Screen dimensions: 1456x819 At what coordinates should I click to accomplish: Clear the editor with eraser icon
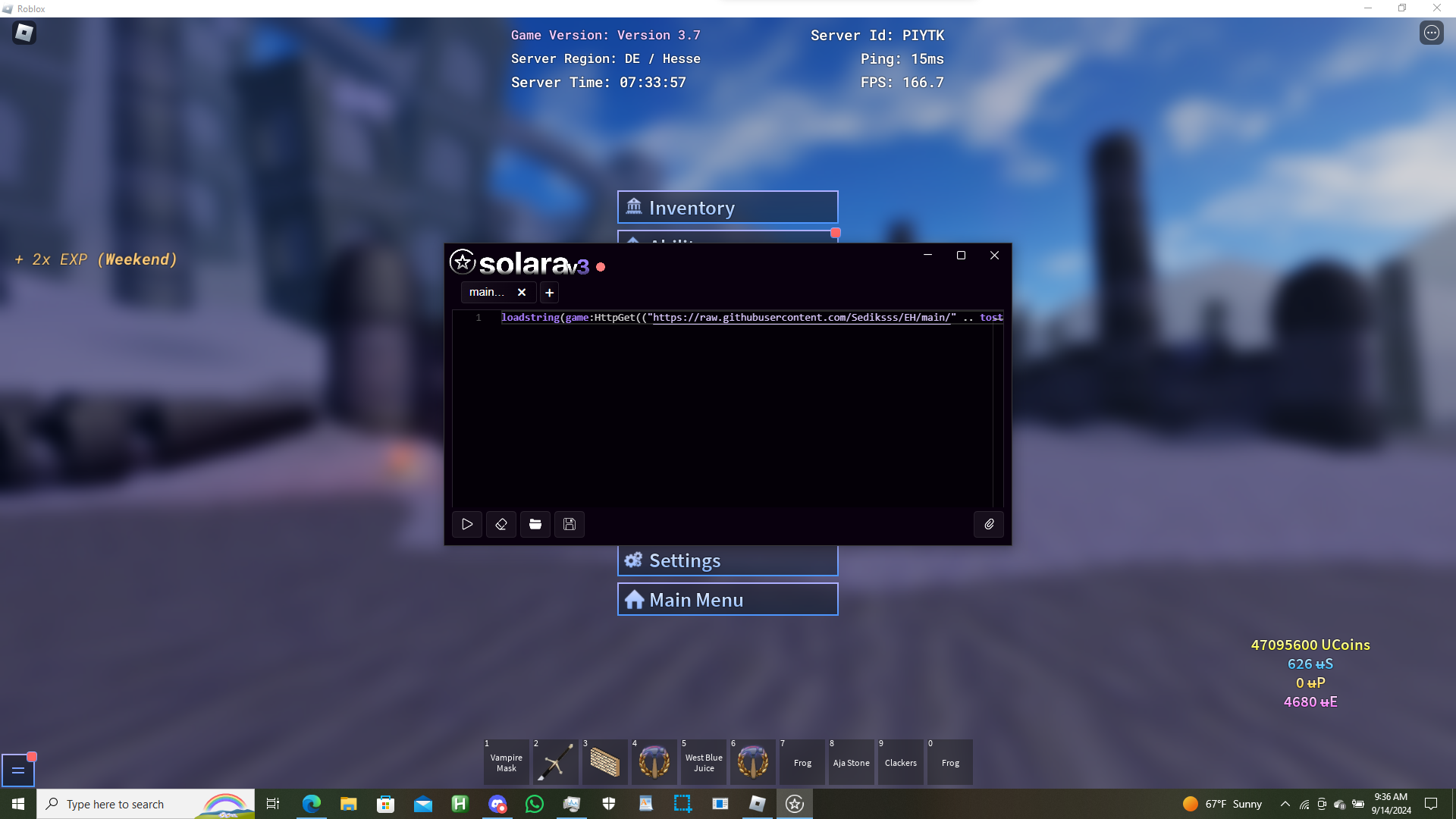pyautogui.click(x=501, y=524)
